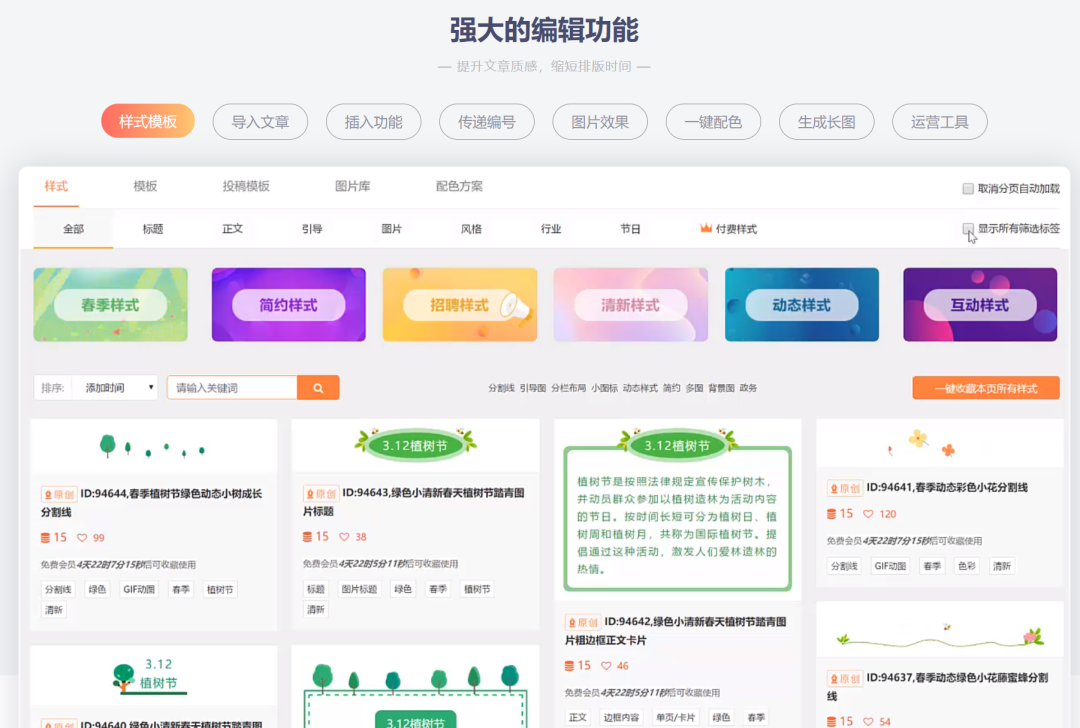The image size is (1080, 728).
Task: Open 付费样式 paid styles filter
Action: pos(729,229)
